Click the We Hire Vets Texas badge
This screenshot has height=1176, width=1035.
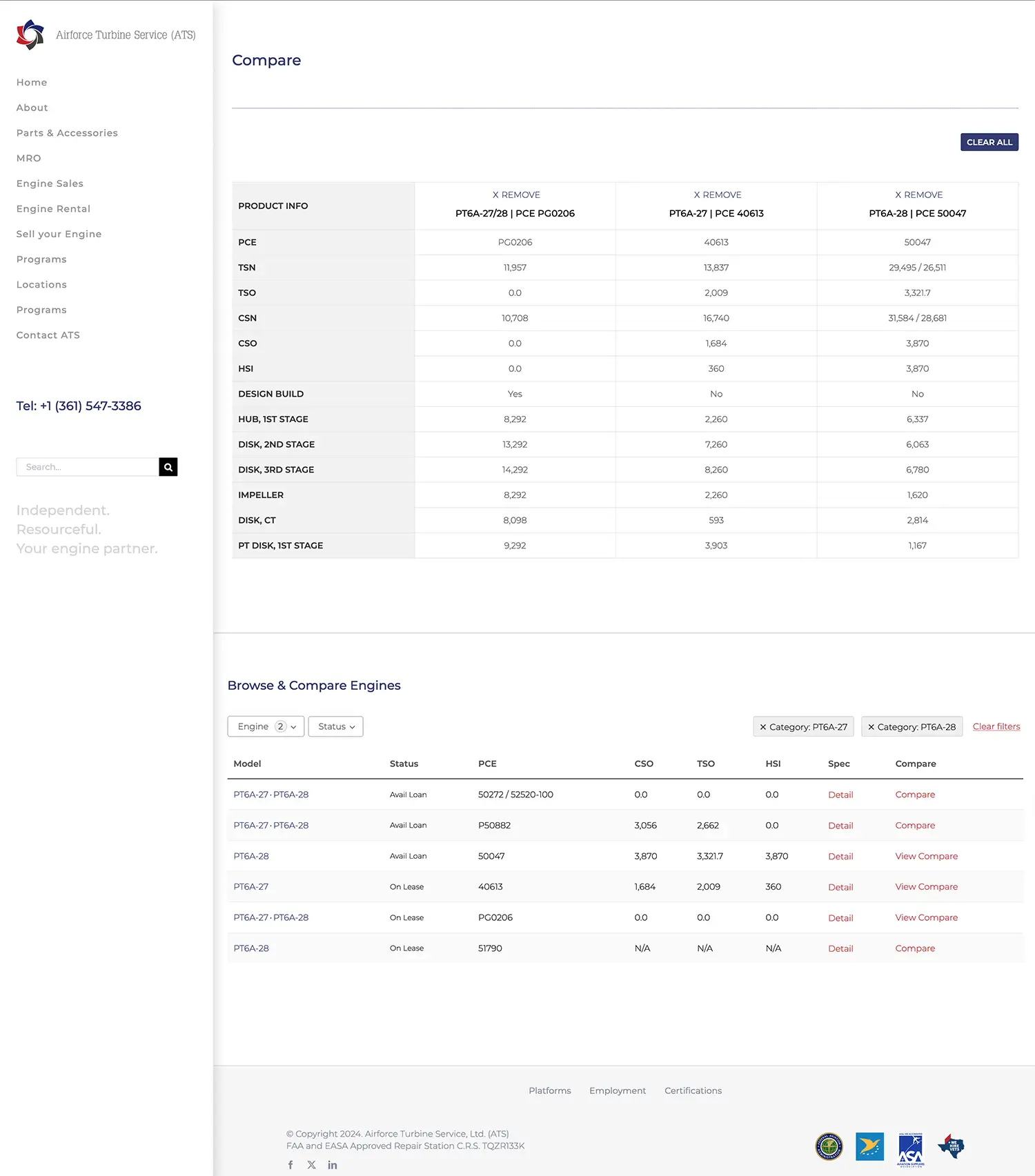tap(951, 1146)
